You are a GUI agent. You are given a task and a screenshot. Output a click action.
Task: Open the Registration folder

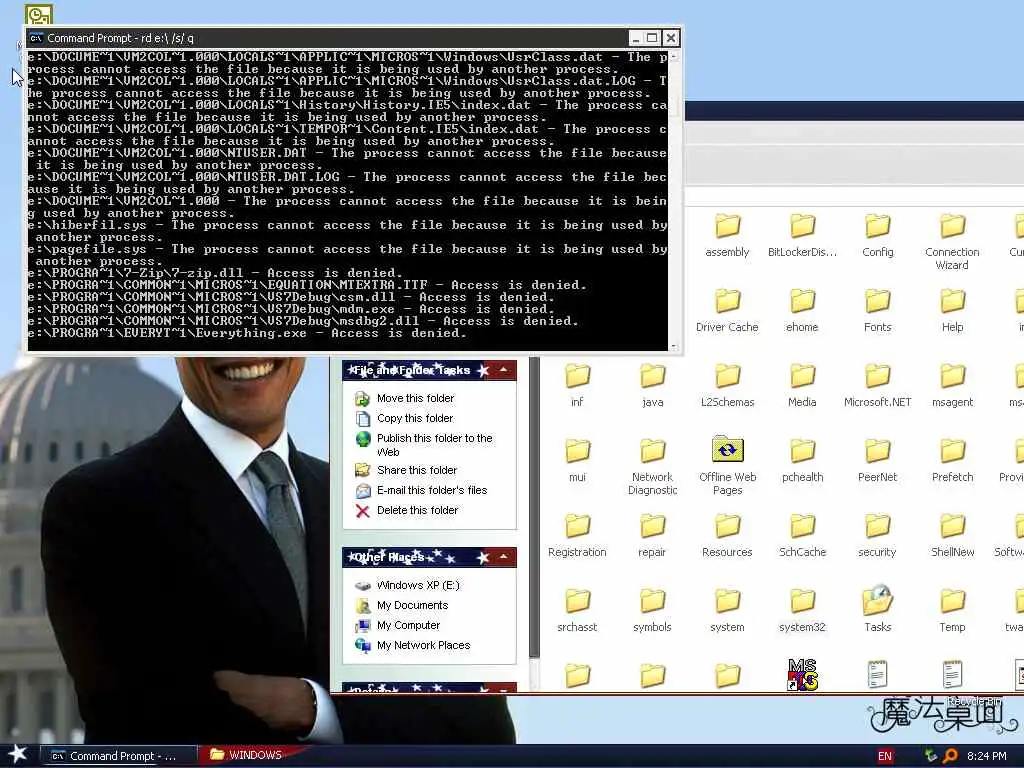click(x=577, y=536)
